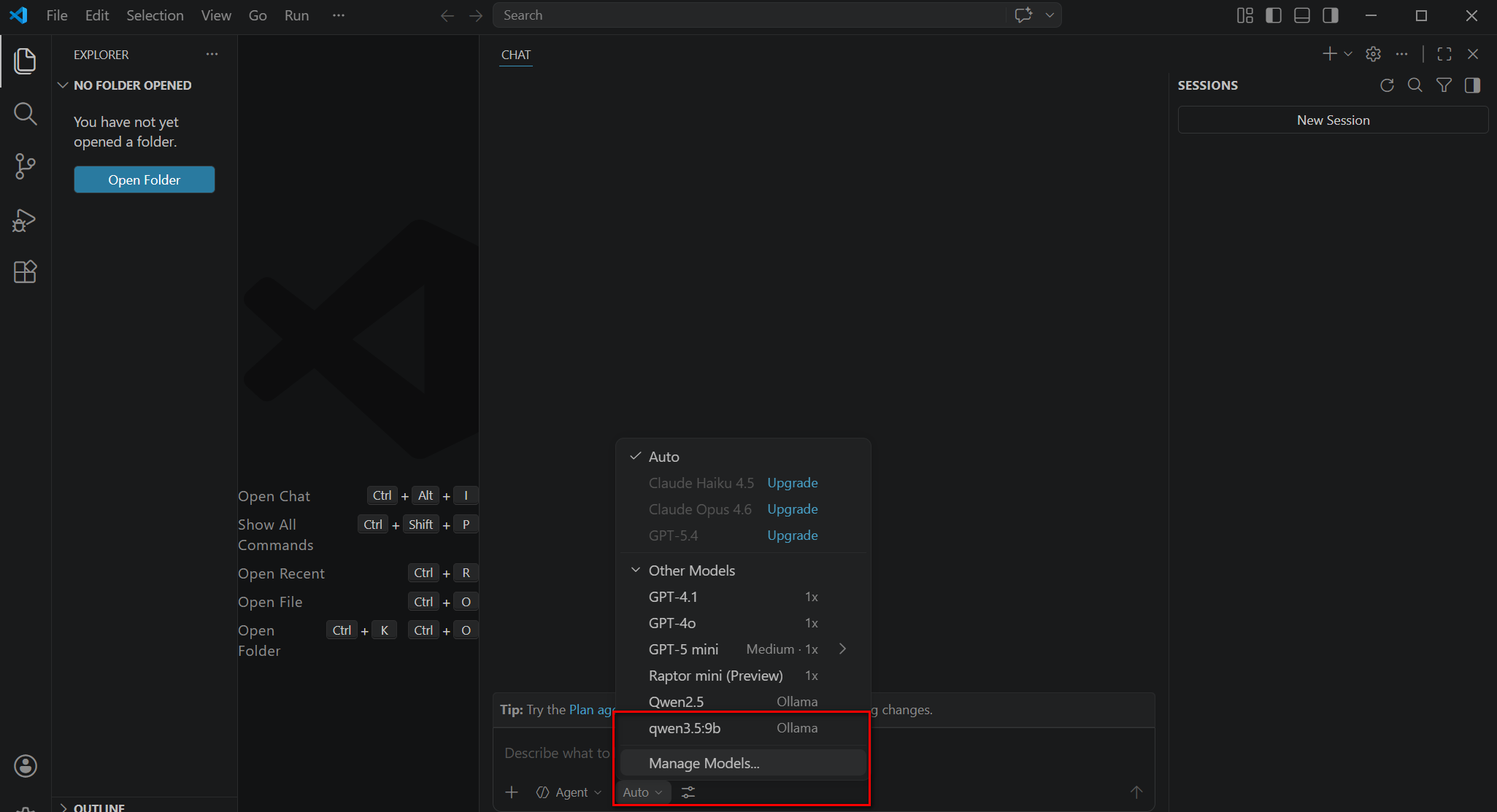The width and height of the screenshot is (1497, 812).
Task: Filter sessions with the funnel icon
Action: [1444, 85]
